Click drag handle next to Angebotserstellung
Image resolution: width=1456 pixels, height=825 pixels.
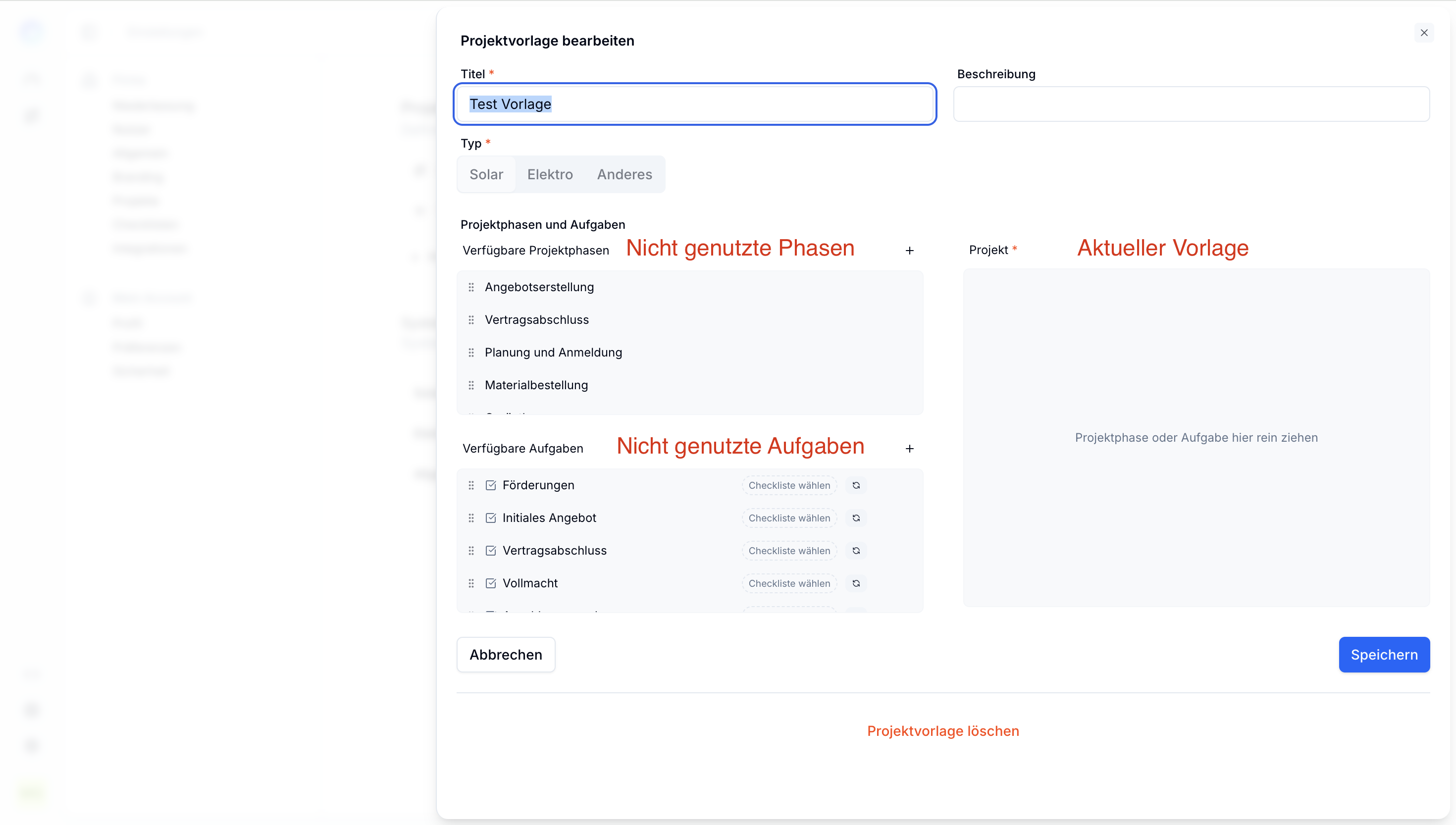(x=471, y=287)
